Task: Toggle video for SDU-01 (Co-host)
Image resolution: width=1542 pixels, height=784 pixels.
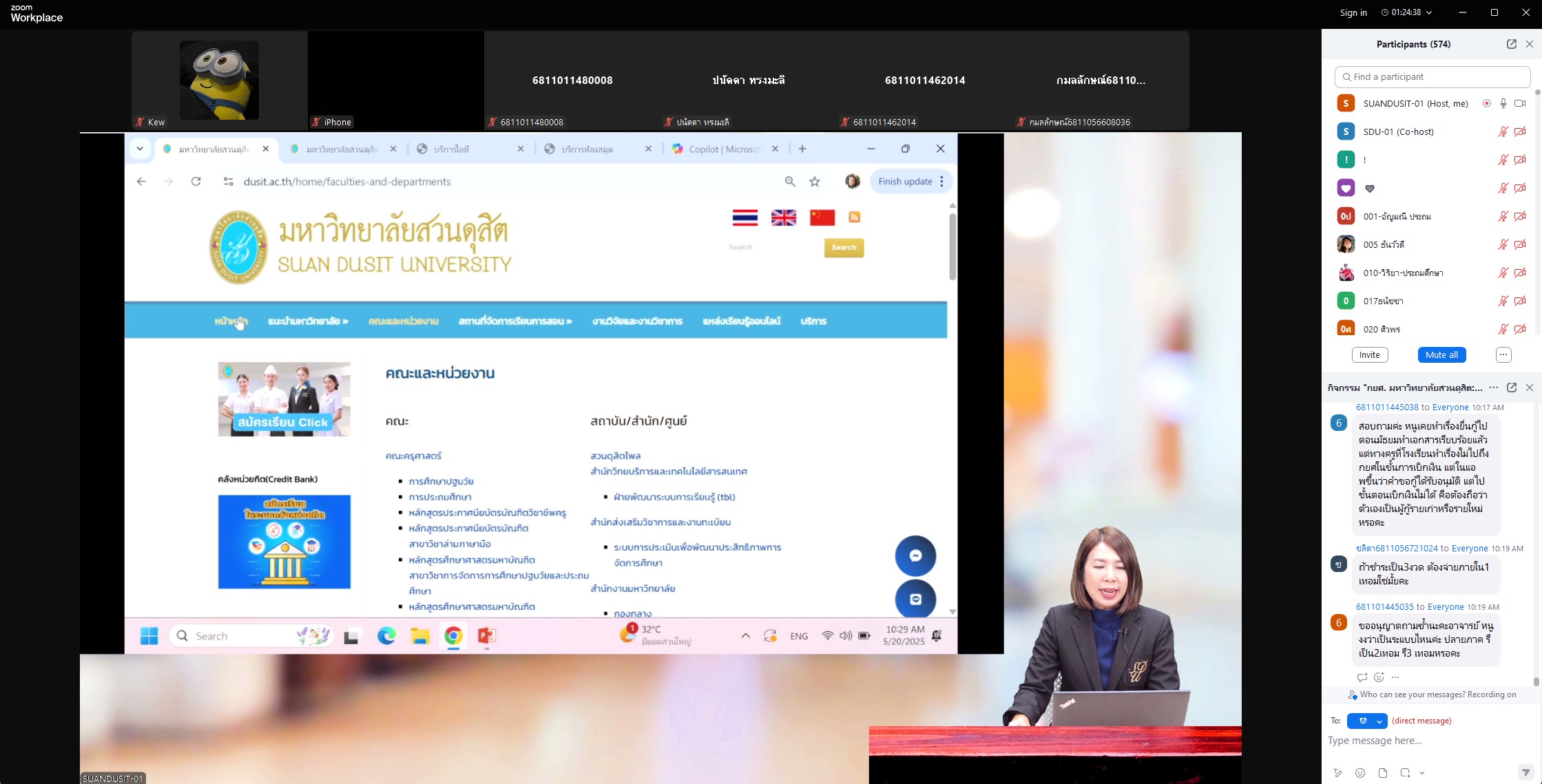Action: click(1520, 131)
